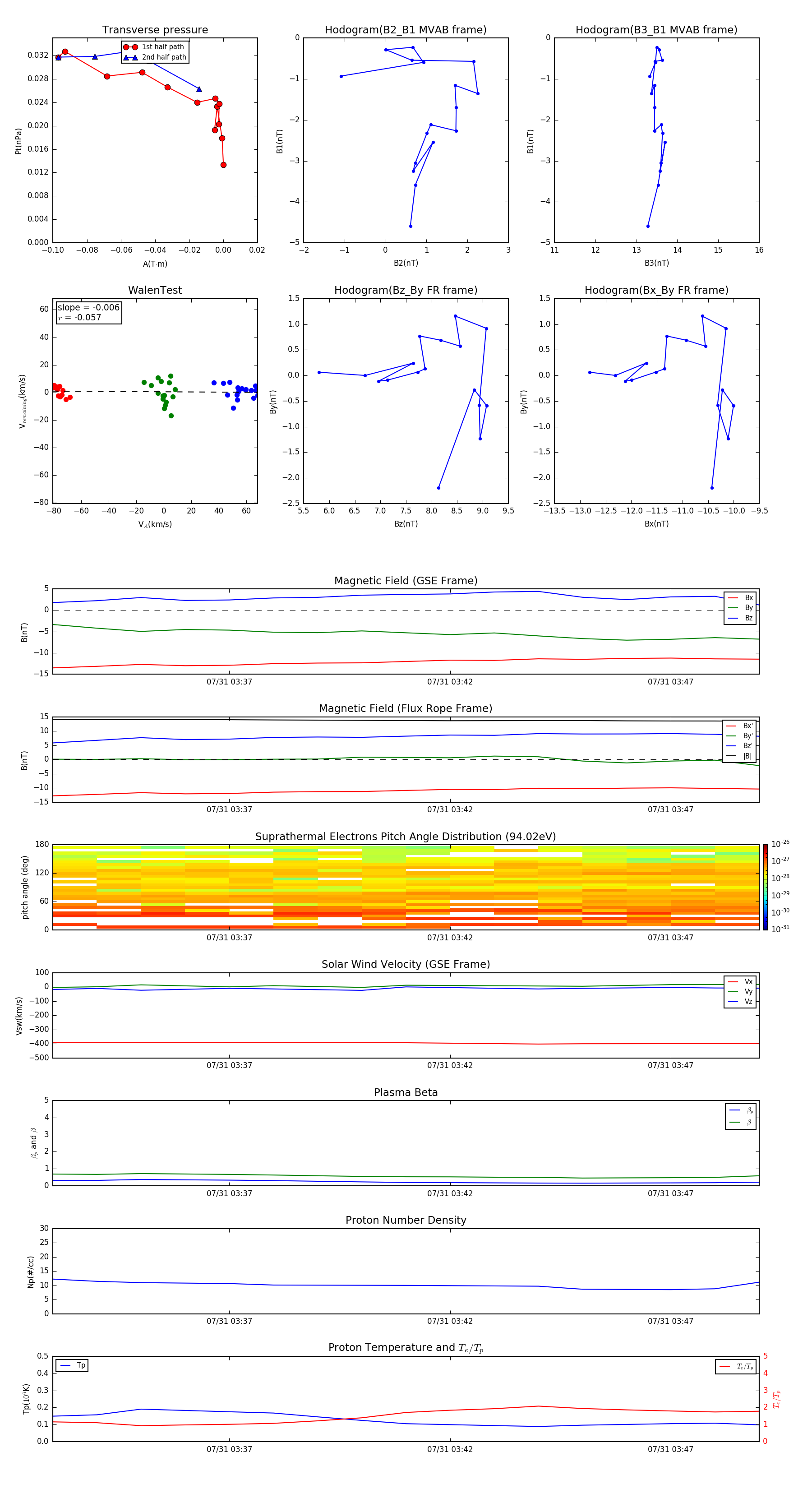812x1489 pixels.
Task: Click the 'Bx(nT)' x-axis label
Action: [x=656, y=524]
